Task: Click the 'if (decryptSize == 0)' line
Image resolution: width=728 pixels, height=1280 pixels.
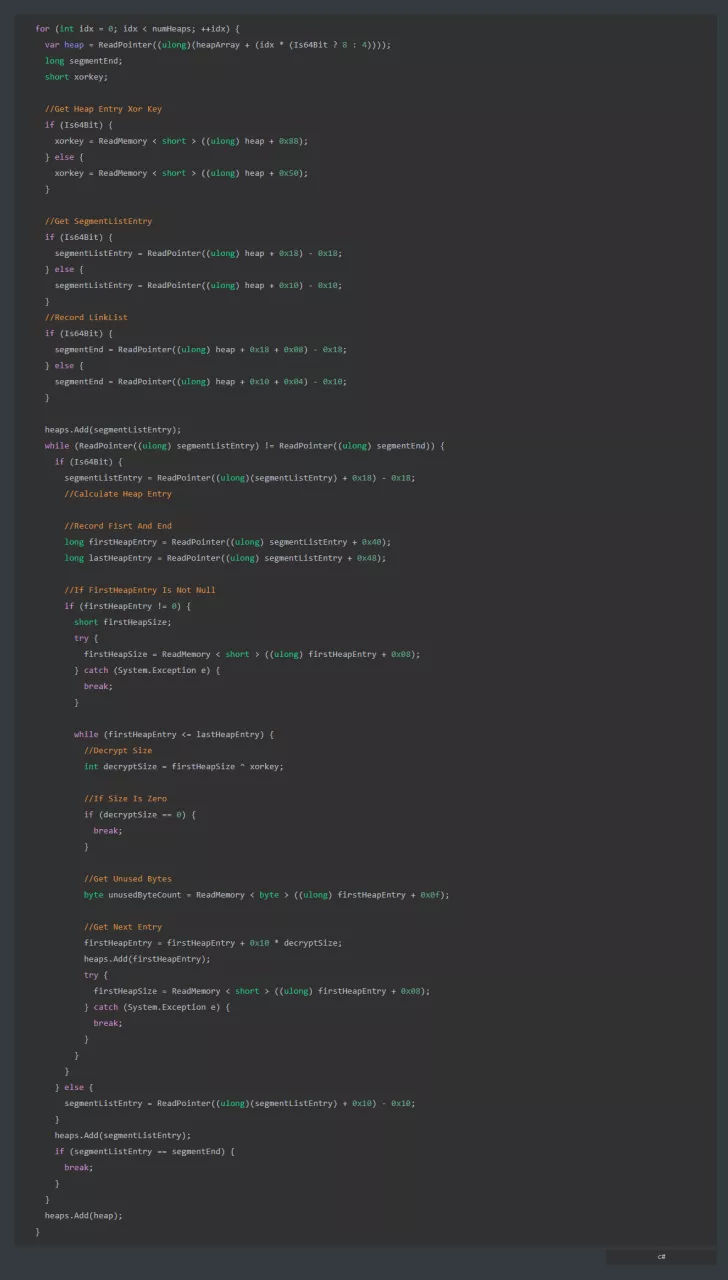Action: point(140,814)
